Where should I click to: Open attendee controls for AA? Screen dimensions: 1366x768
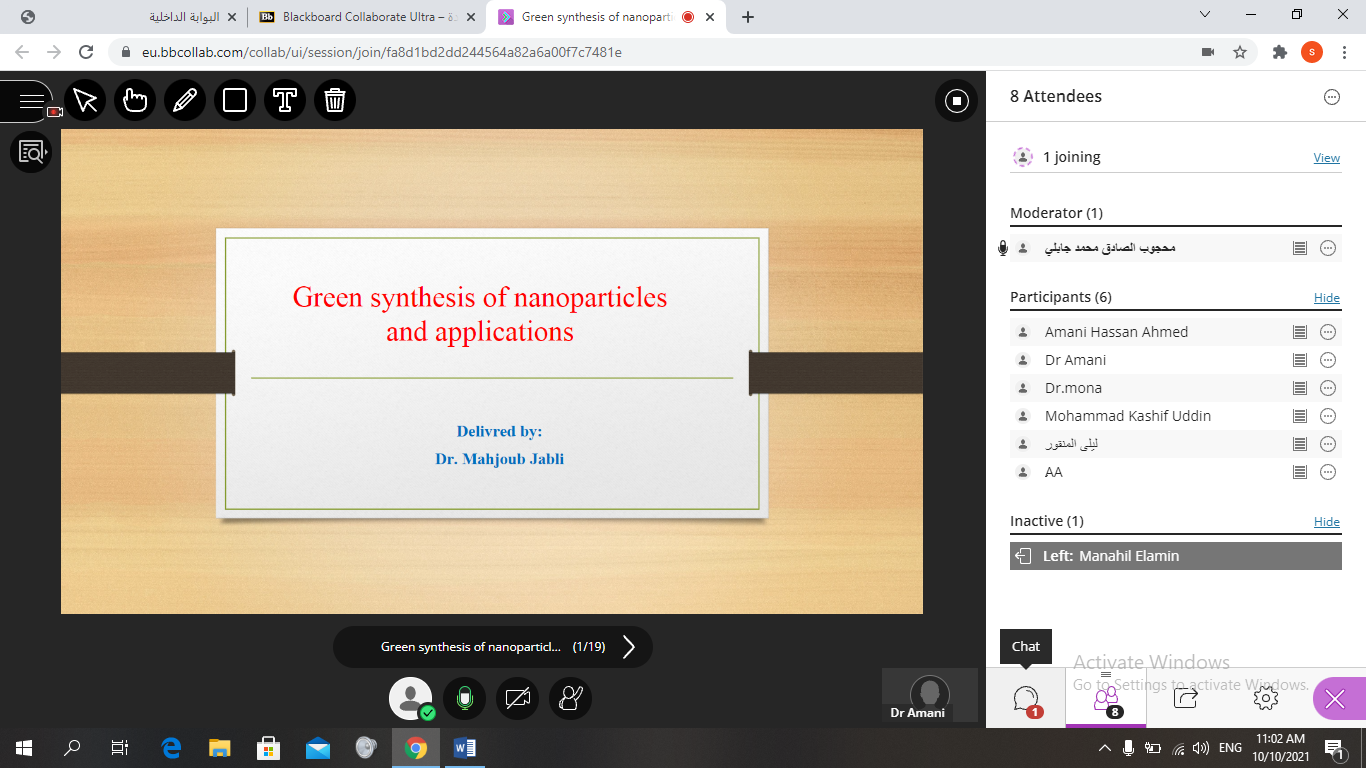(1328, 472)
